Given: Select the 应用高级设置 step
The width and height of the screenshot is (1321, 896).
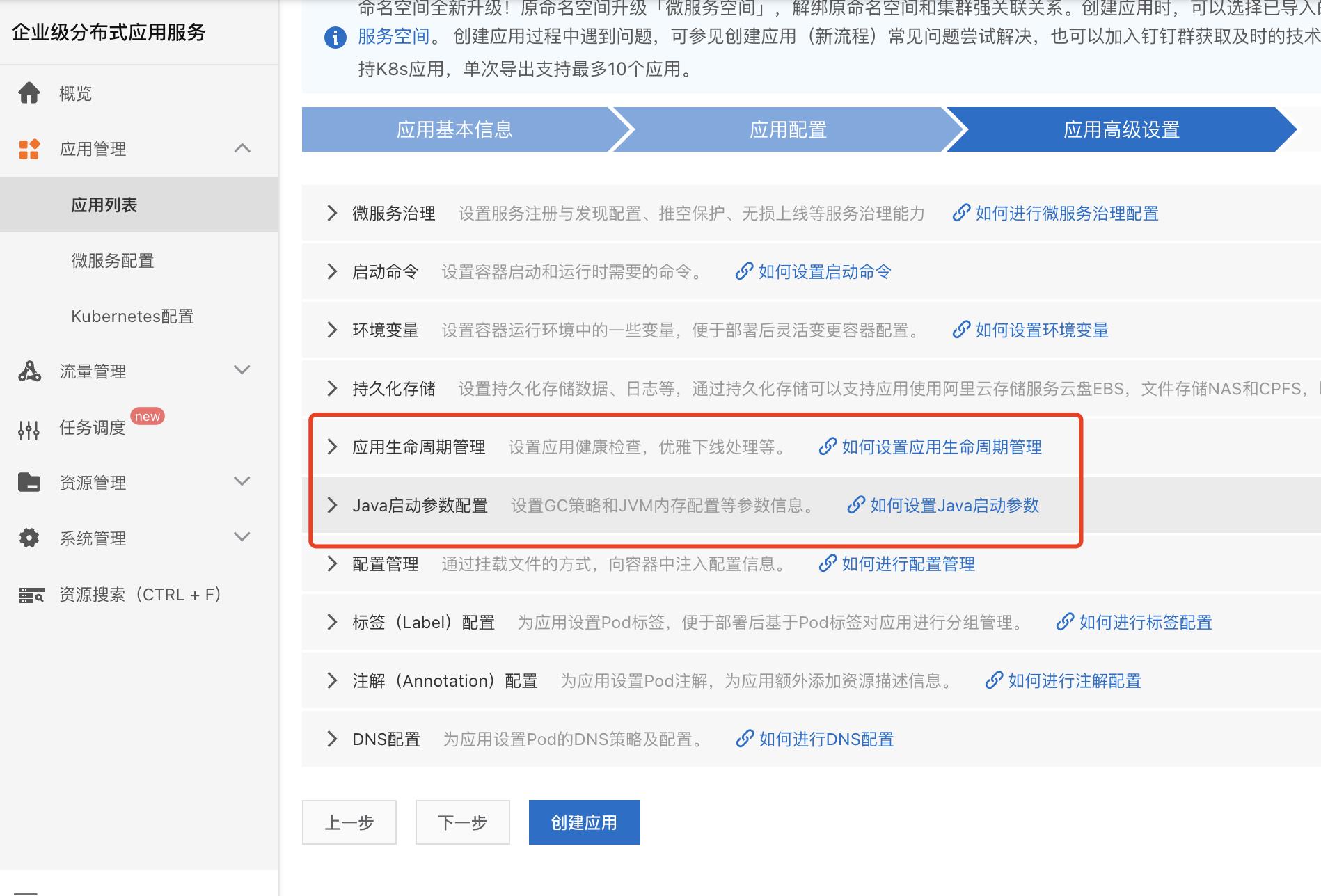Looking at the screenshot, I should coord(1121,129).
